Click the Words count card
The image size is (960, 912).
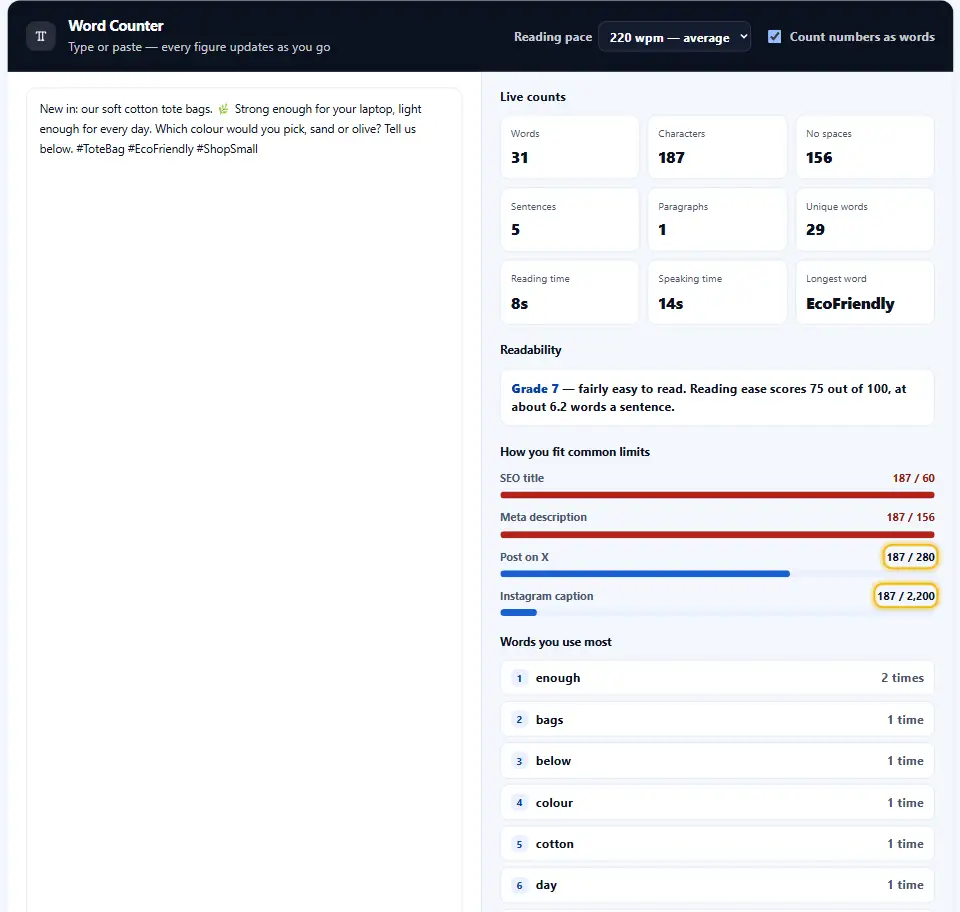pyautogui.click(x=569, y=147)
